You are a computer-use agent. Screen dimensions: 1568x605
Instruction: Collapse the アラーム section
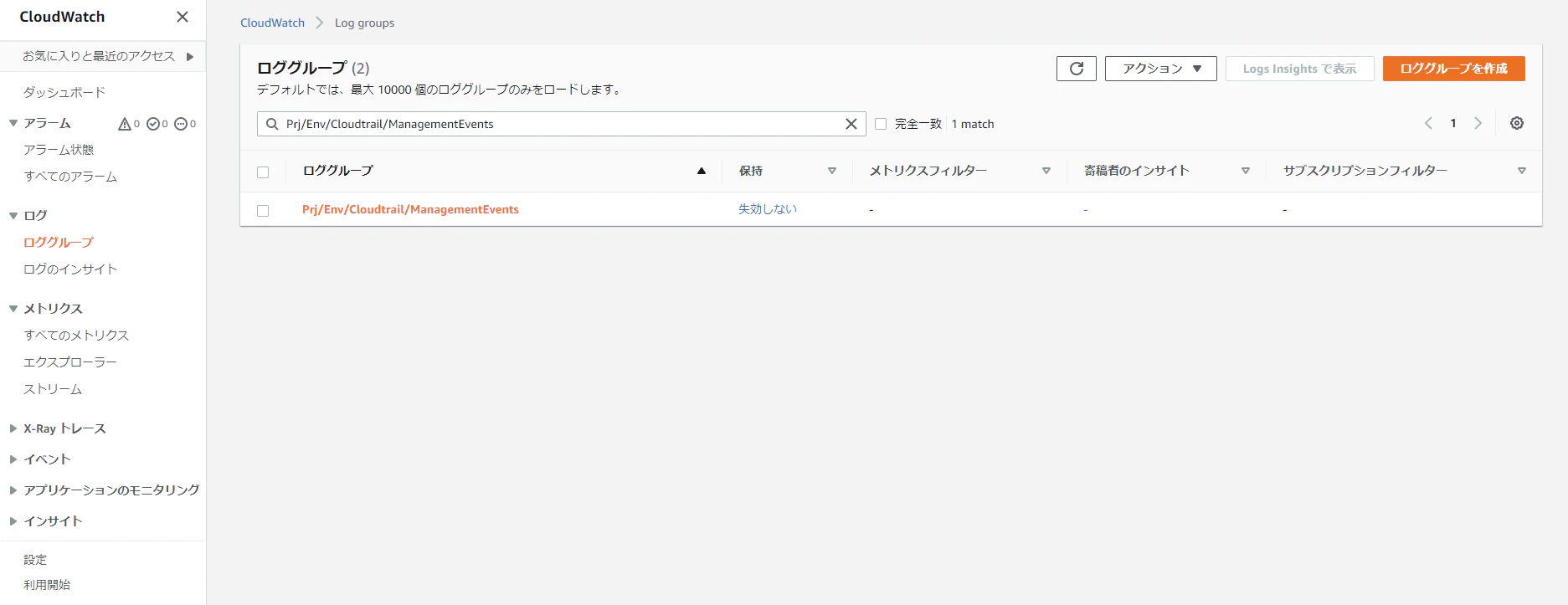pyautogui.click(x=13, y=123)
